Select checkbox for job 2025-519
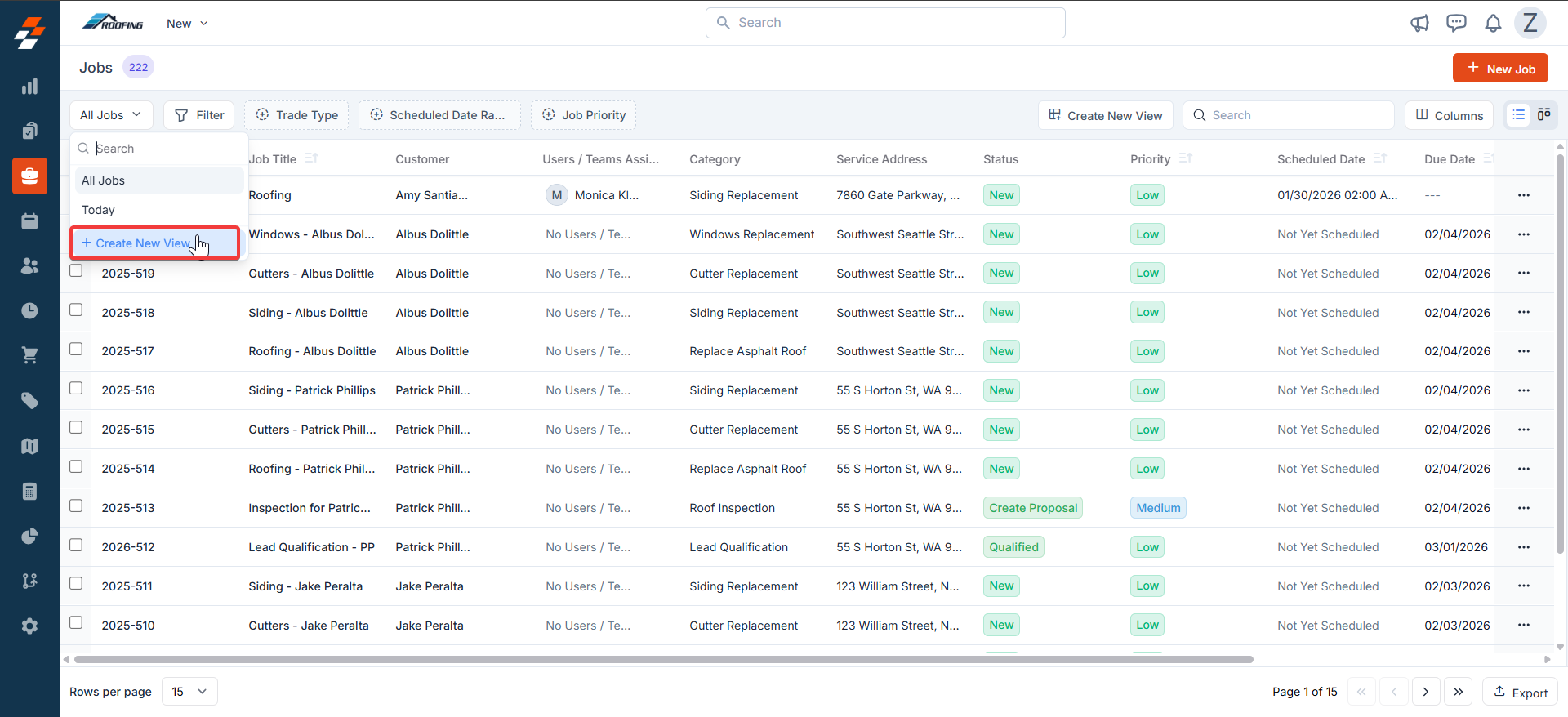The image size is (1568, 717). tap(76, 270)
